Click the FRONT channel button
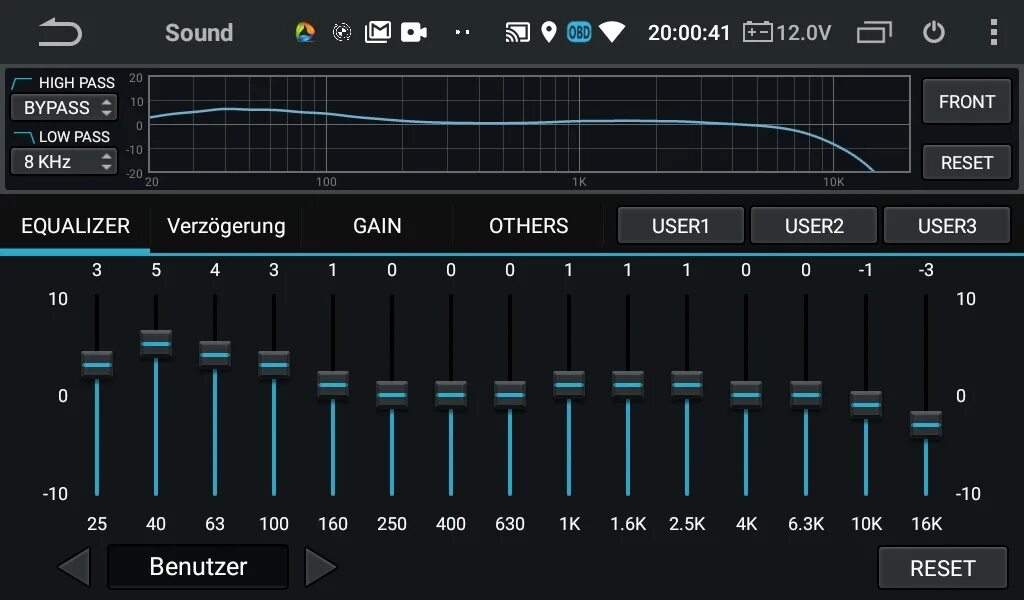 [x=967, y=102]
